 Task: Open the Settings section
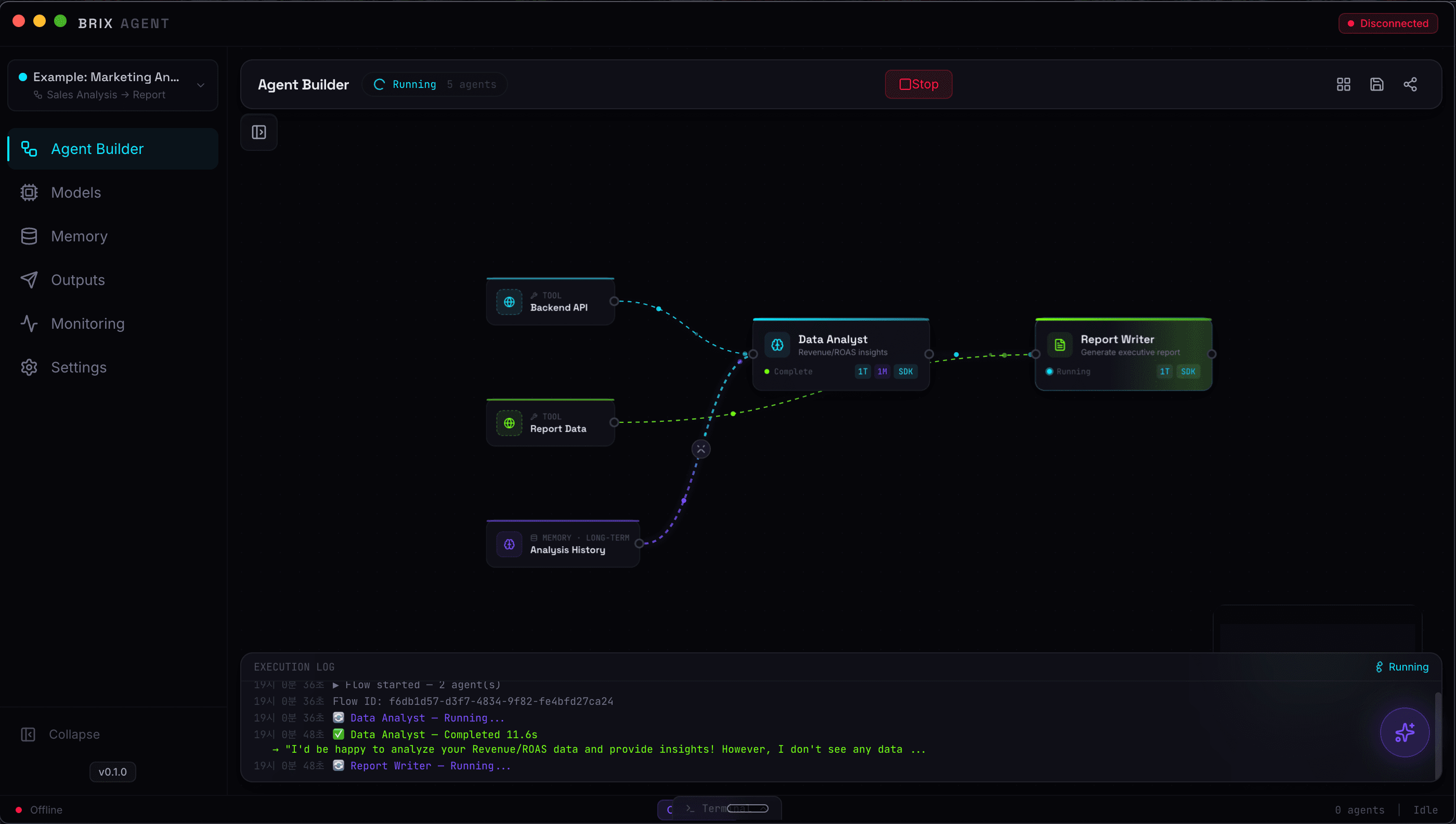(79, 367)
